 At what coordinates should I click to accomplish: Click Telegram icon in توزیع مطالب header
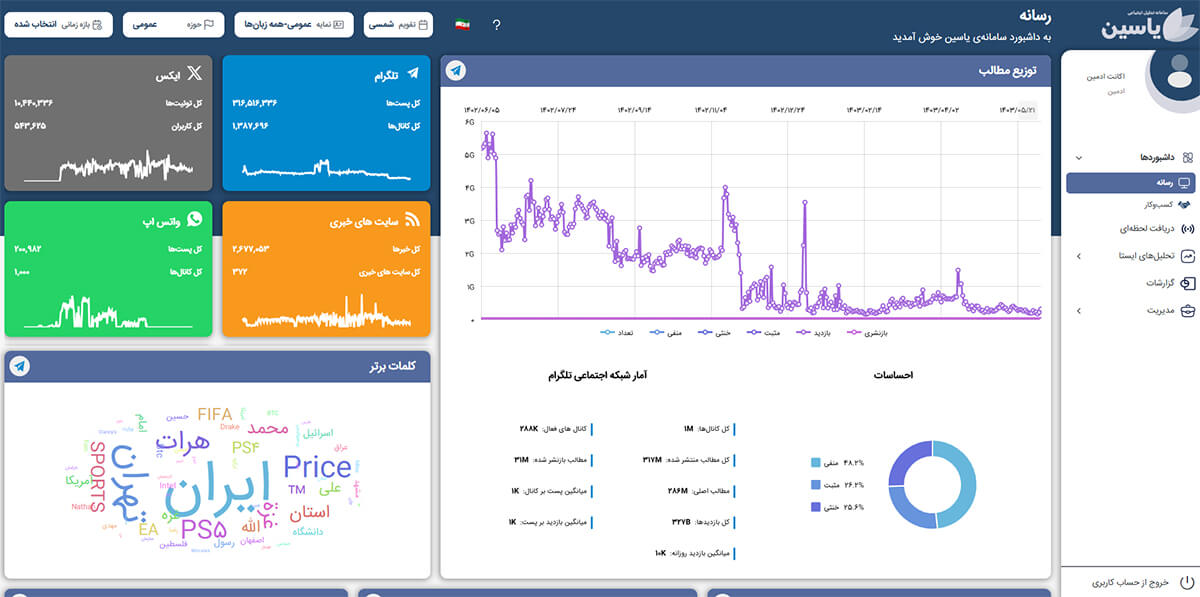pos(456,71)
